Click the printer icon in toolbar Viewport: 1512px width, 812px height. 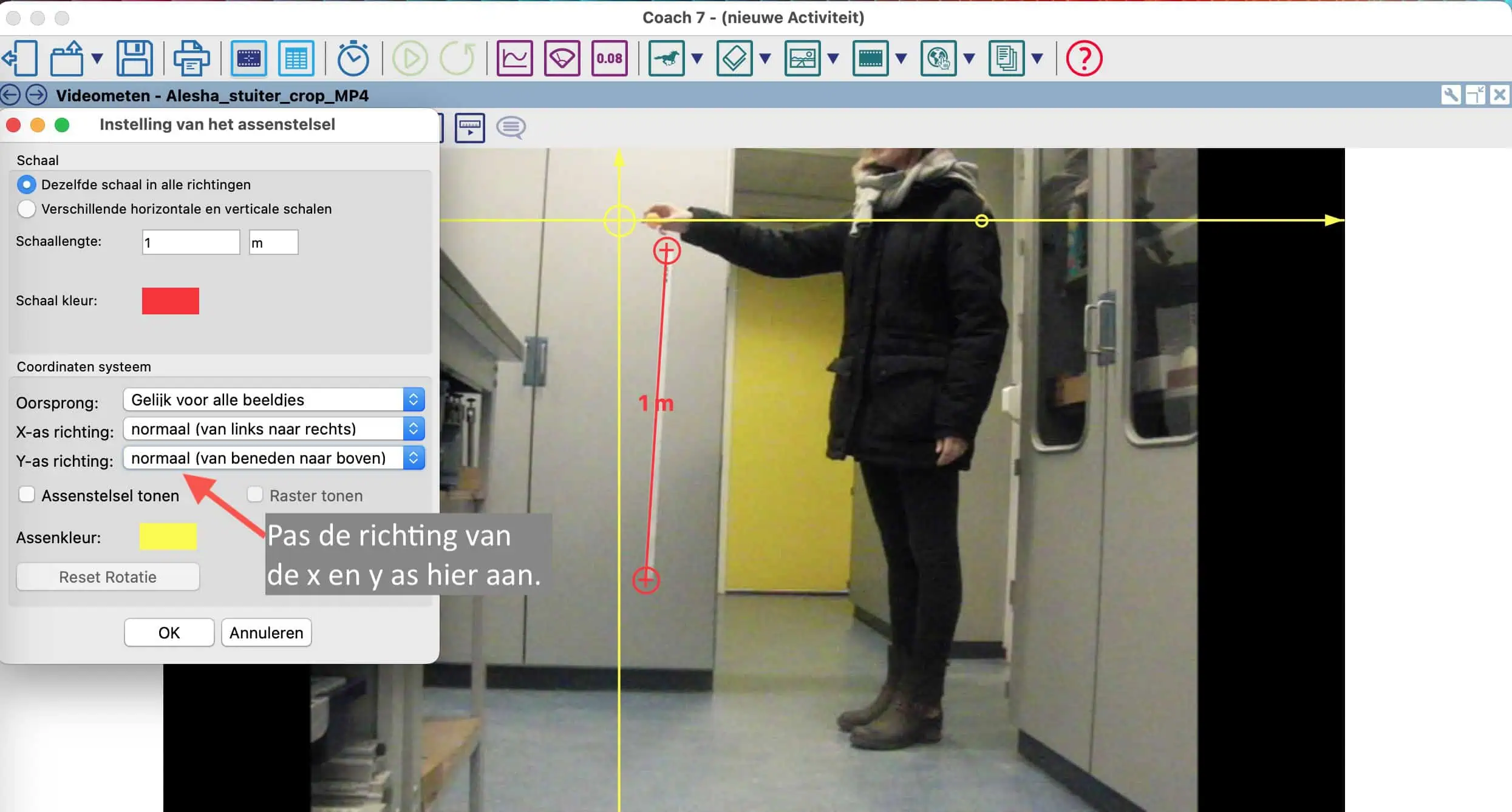(191, 58)
